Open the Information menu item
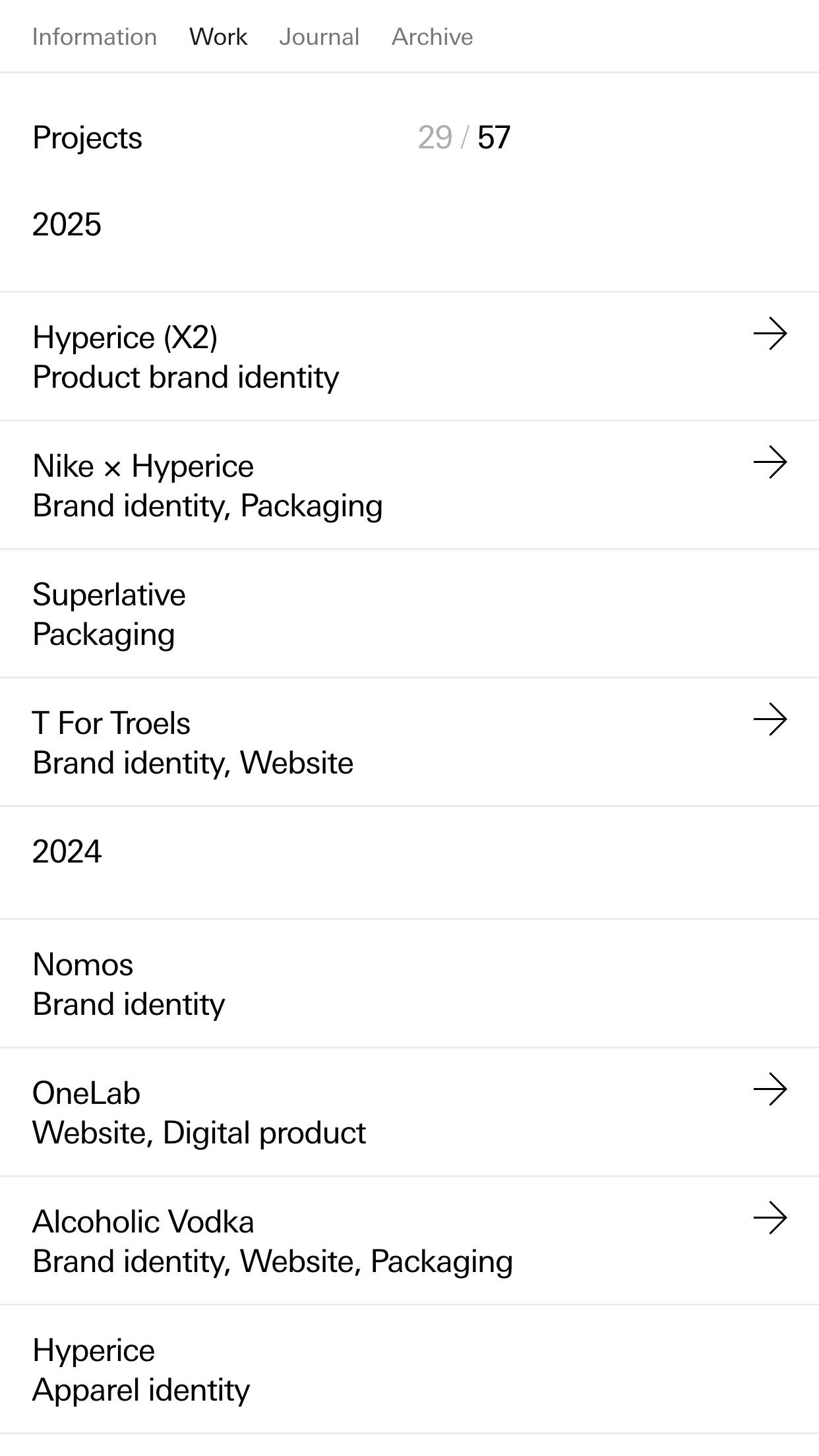The height and width of the screenshot is (1456, 819). [94, 37]
